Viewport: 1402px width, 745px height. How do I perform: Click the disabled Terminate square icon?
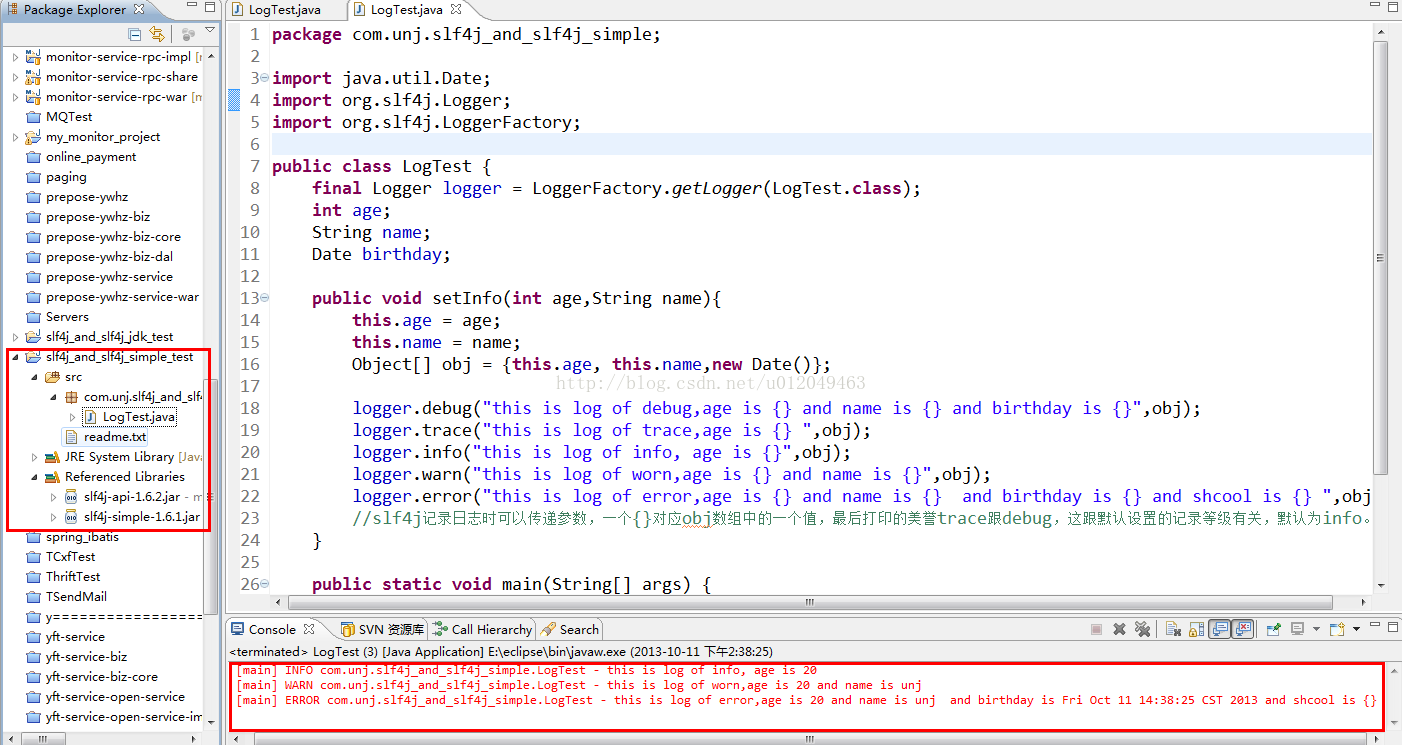[x=1096, y=629]
